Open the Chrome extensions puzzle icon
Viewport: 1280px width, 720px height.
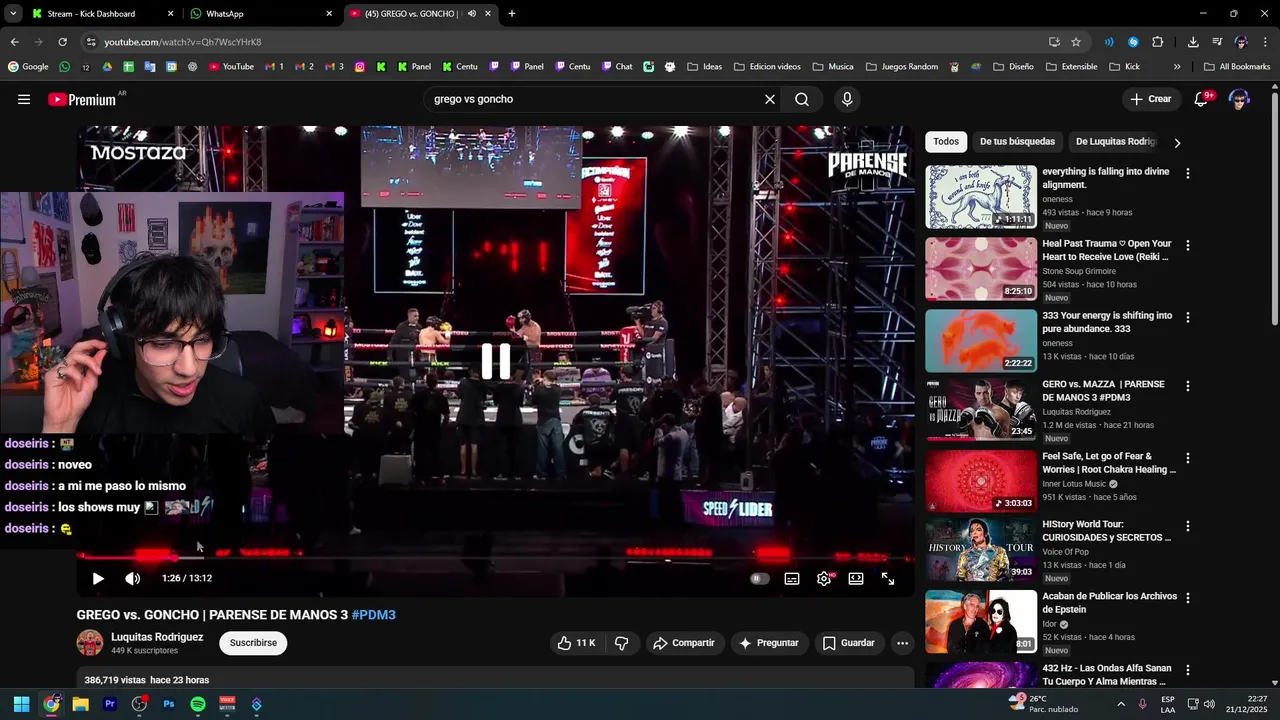(1158, 42)
